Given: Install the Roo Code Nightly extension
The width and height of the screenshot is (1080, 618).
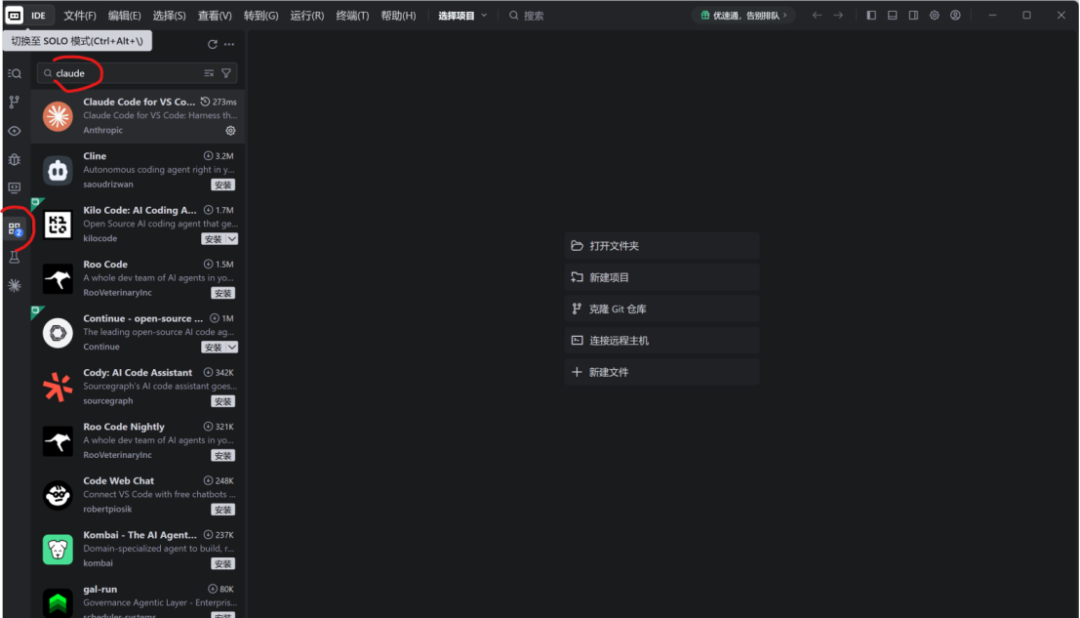Looking at the screenshot, I should point(222,455).
